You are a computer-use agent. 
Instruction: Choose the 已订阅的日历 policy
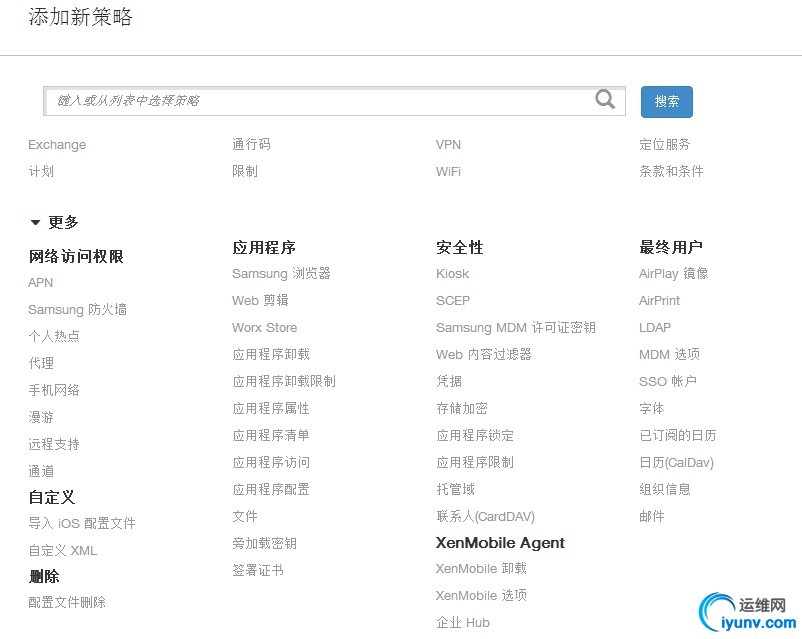coord(678,435)
